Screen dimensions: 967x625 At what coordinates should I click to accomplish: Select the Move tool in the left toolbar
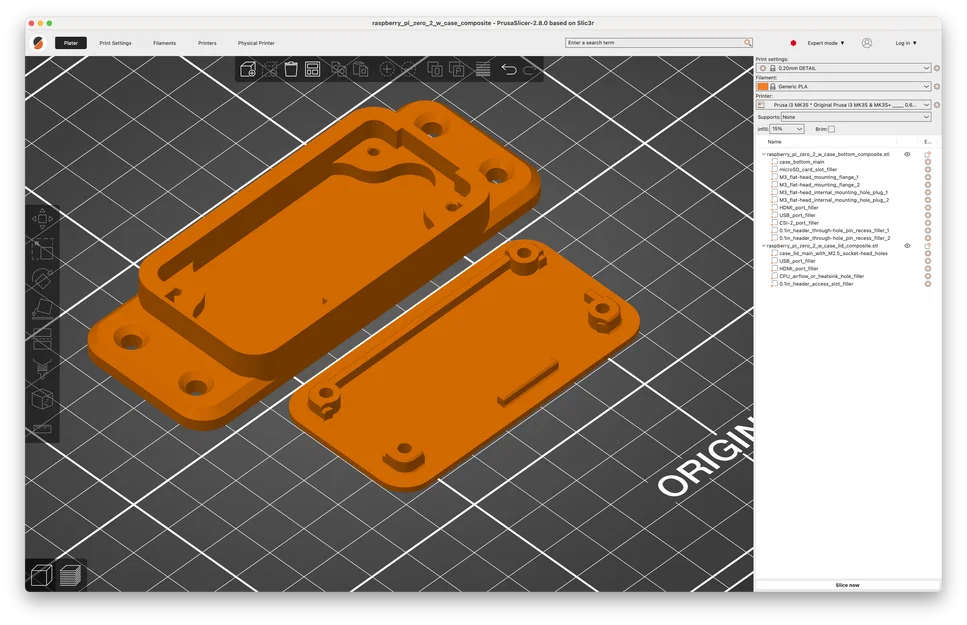[x=42, y=217]
